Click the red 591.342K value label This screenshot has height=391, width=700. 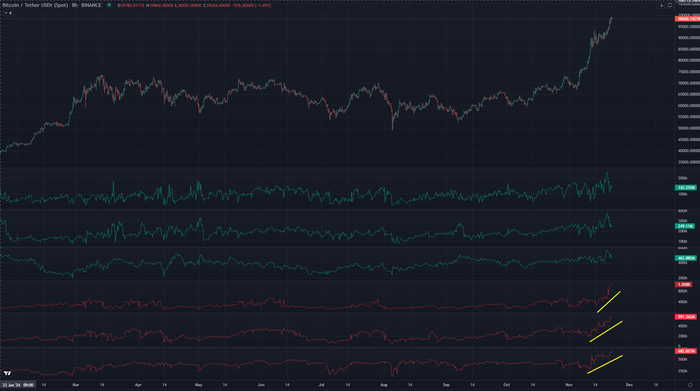(x=686, y=317)
